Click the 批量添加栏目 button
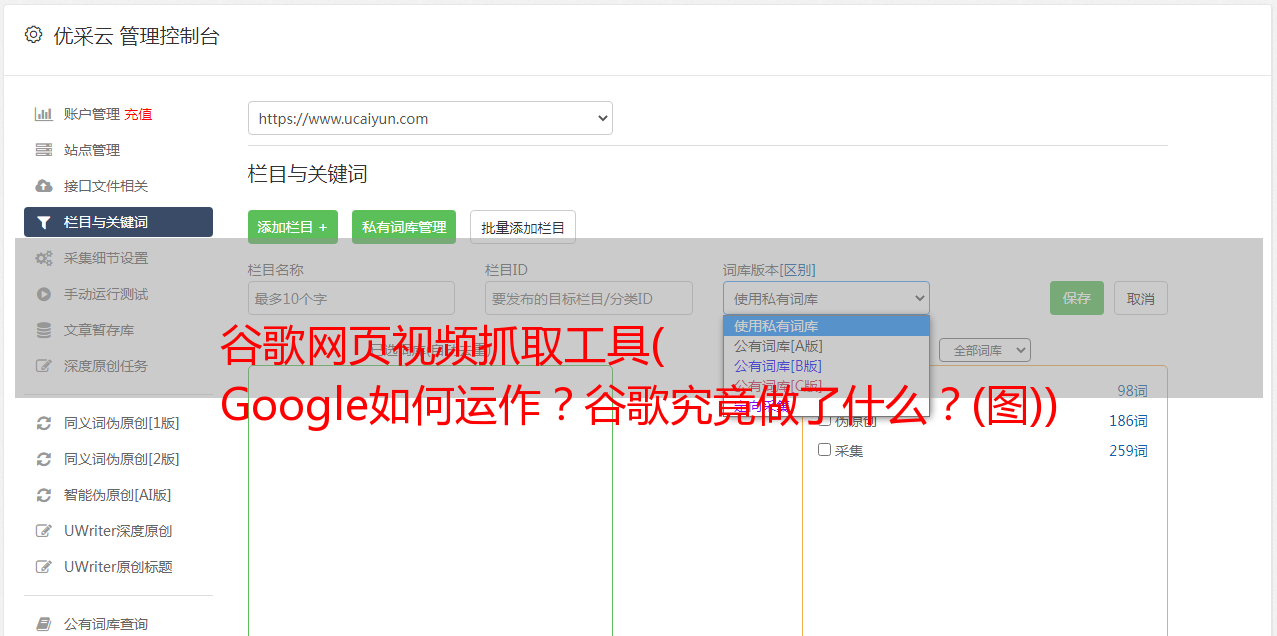Screen dimensions: 1277x636 pos(523,227)
